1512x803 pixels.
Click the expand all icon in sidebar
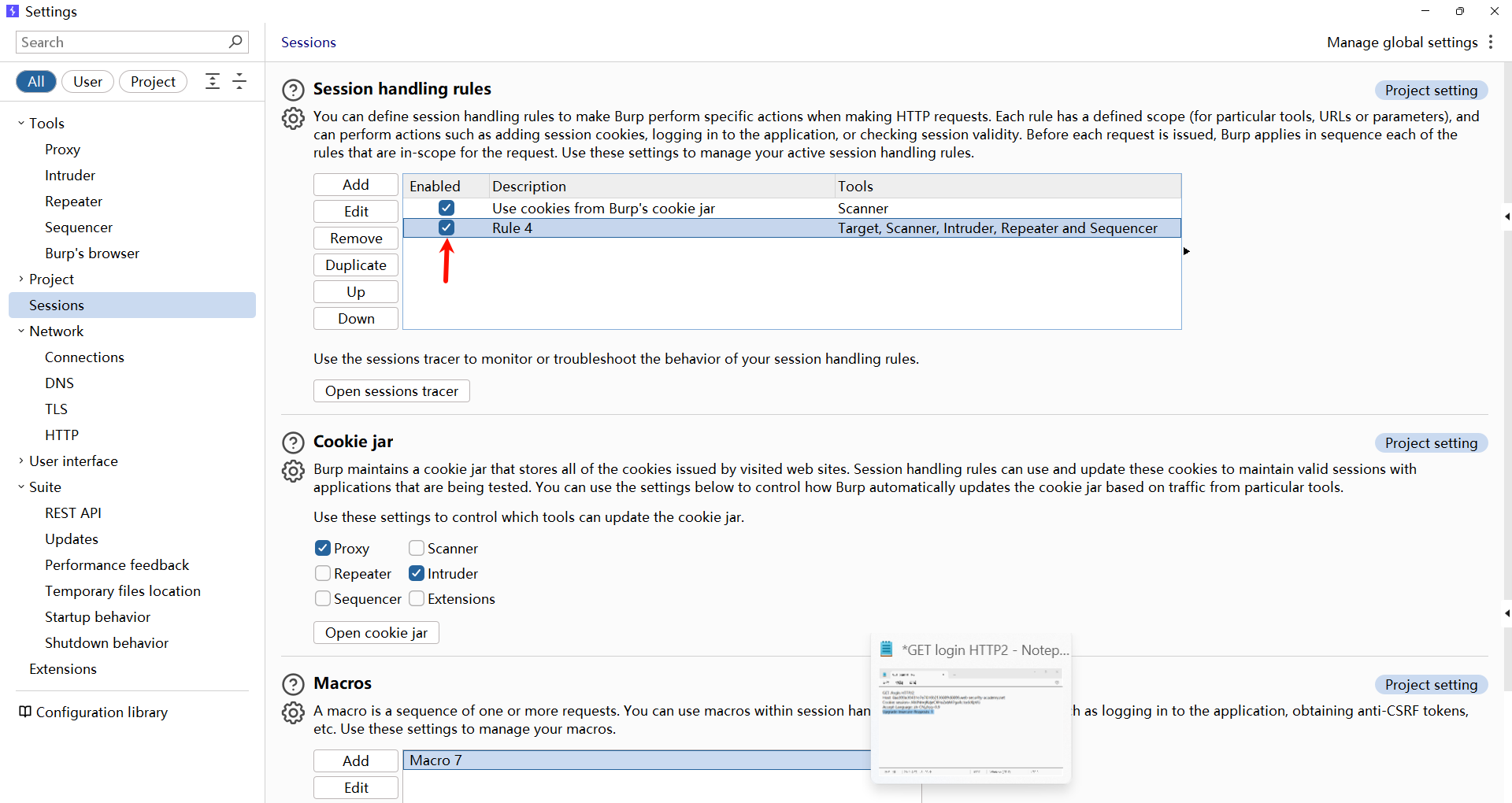coord(213,82)
